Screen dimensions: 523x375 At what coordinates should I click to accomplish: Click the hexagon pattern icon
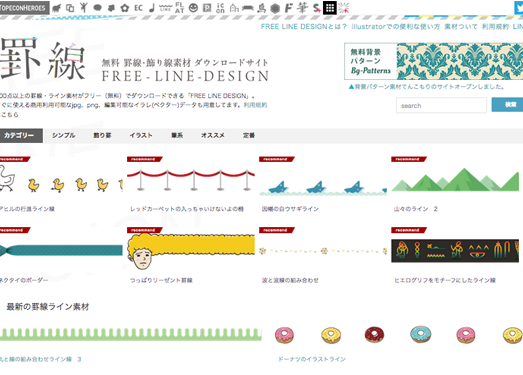275,8
